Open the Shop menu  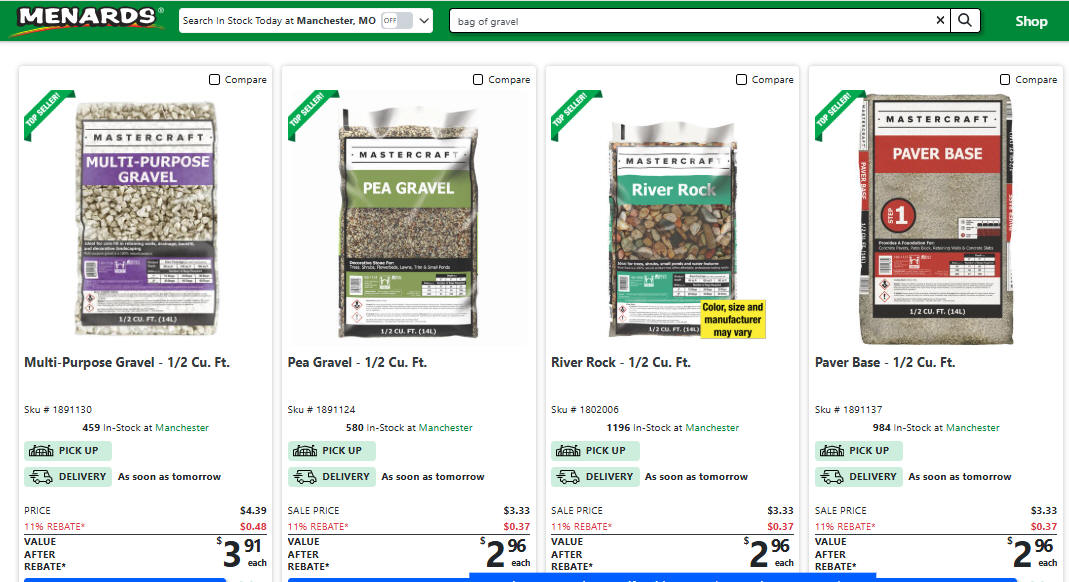click(1031, 21)
